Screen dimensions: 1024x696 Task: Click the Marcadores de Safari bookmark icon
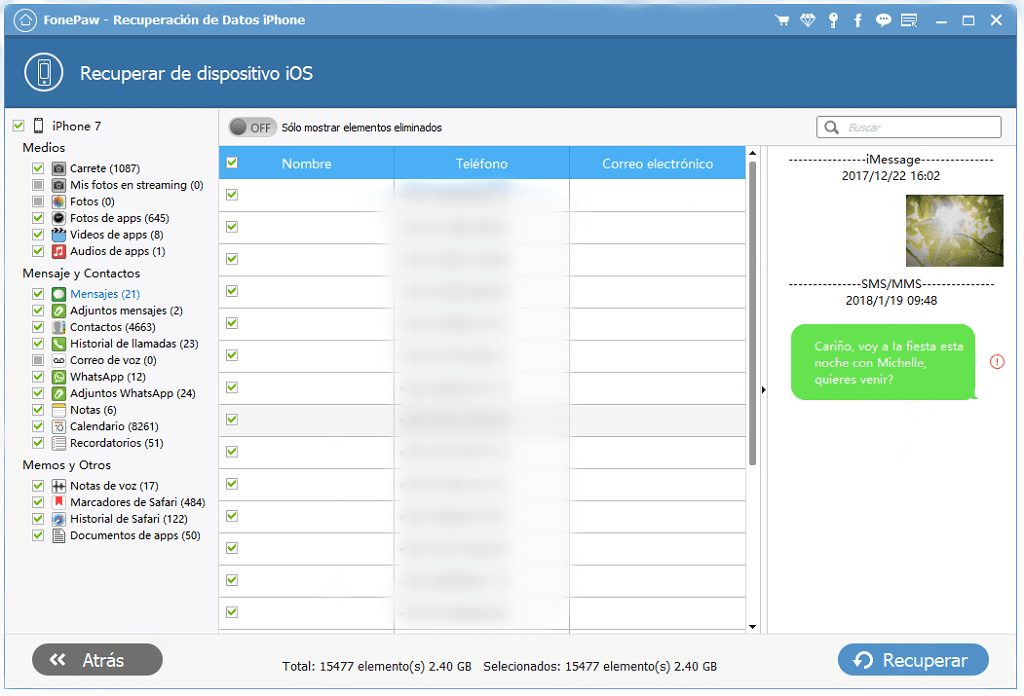click(59, 502)
